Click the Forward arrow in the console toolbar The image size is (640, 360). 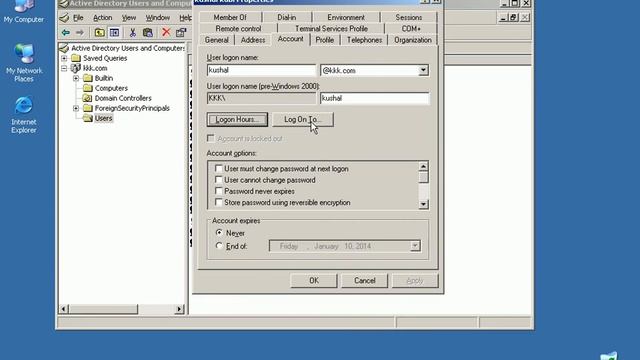(80, 32)
